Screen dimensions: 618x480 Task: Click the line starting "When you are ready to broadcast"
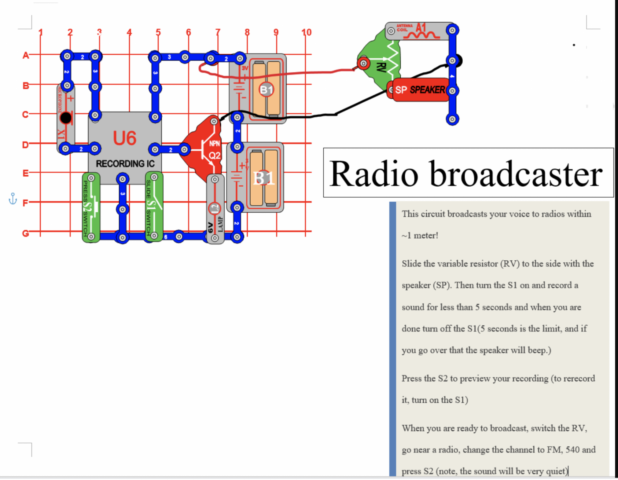click(x=494, y=428)
